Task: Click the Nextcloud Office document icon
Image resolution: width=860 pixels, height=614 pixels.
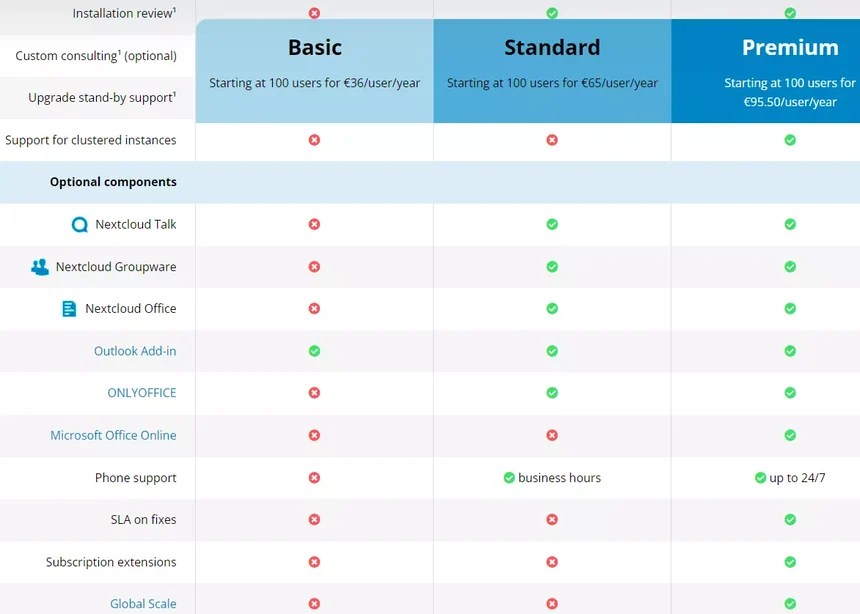Action: click(69, 308)
